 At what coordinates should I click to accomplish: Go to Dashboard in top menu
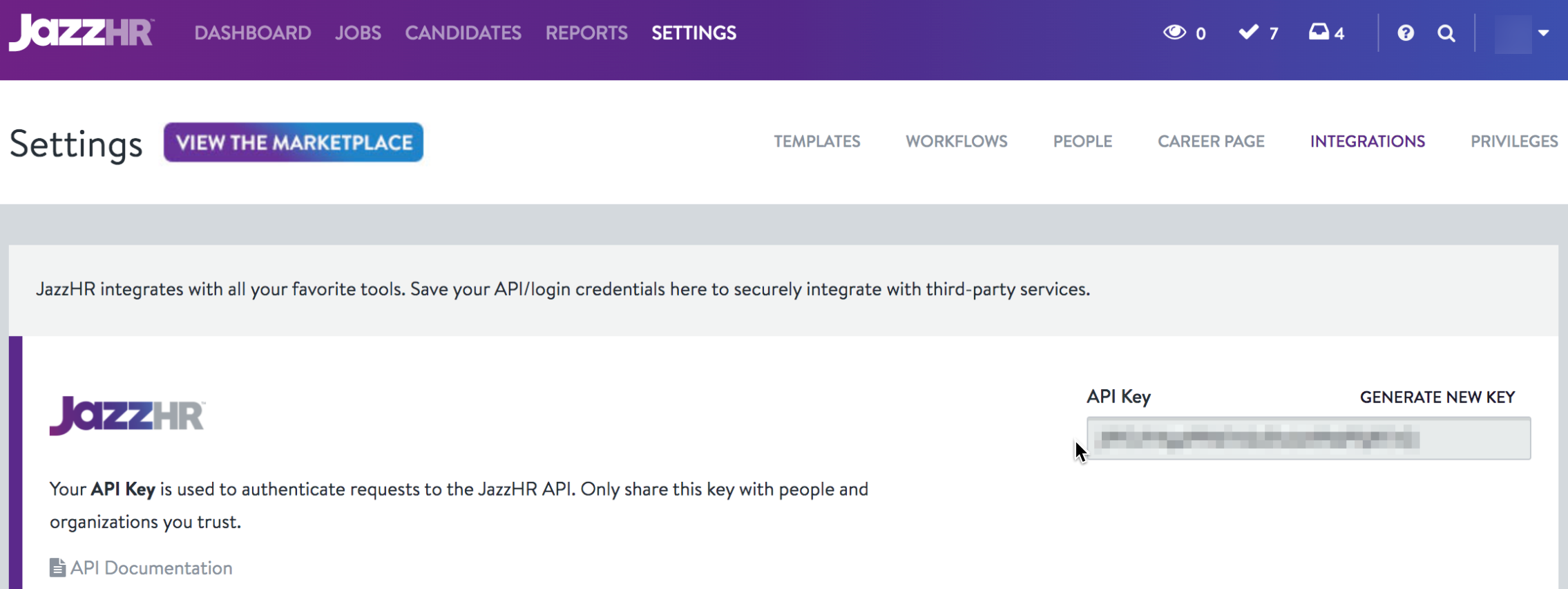point(253,32)
